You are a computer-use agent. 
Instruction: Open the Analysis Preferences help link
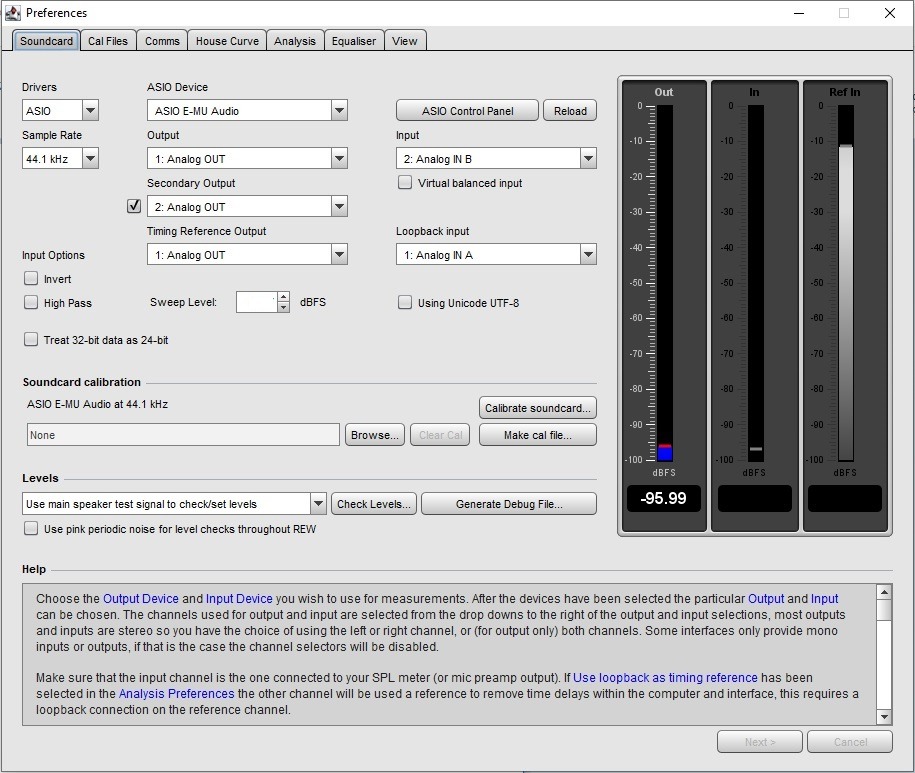click(176, 694)
